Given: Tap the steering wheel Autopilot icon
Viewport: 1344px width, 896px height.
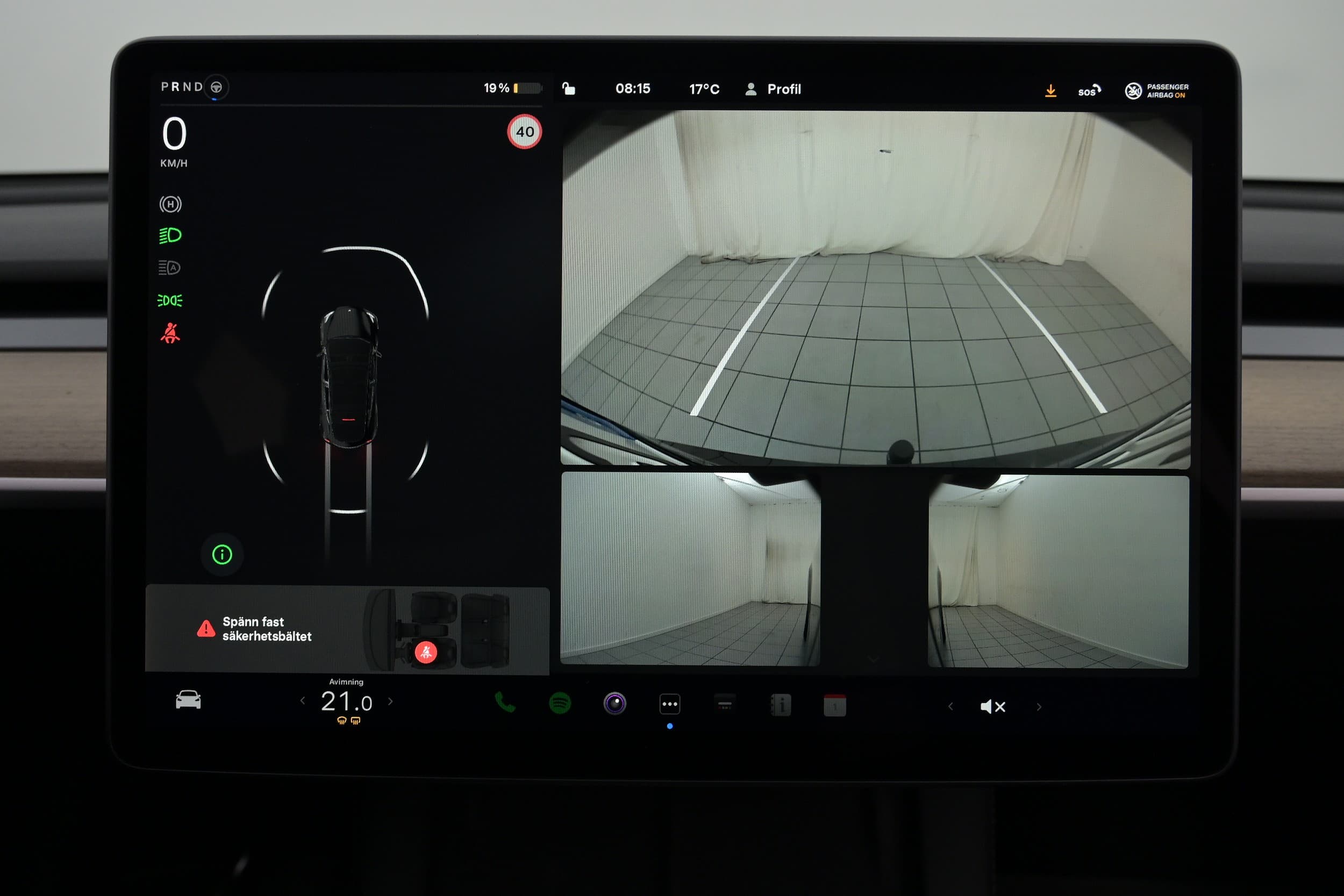Looking at the screenshot, I should 216,87.
